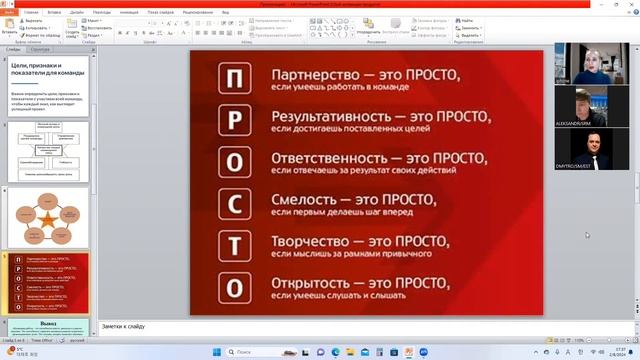The image size is (640, 360).
Task: Open the Дизайн ribbon tab
Action: click(x=77, y=13)
